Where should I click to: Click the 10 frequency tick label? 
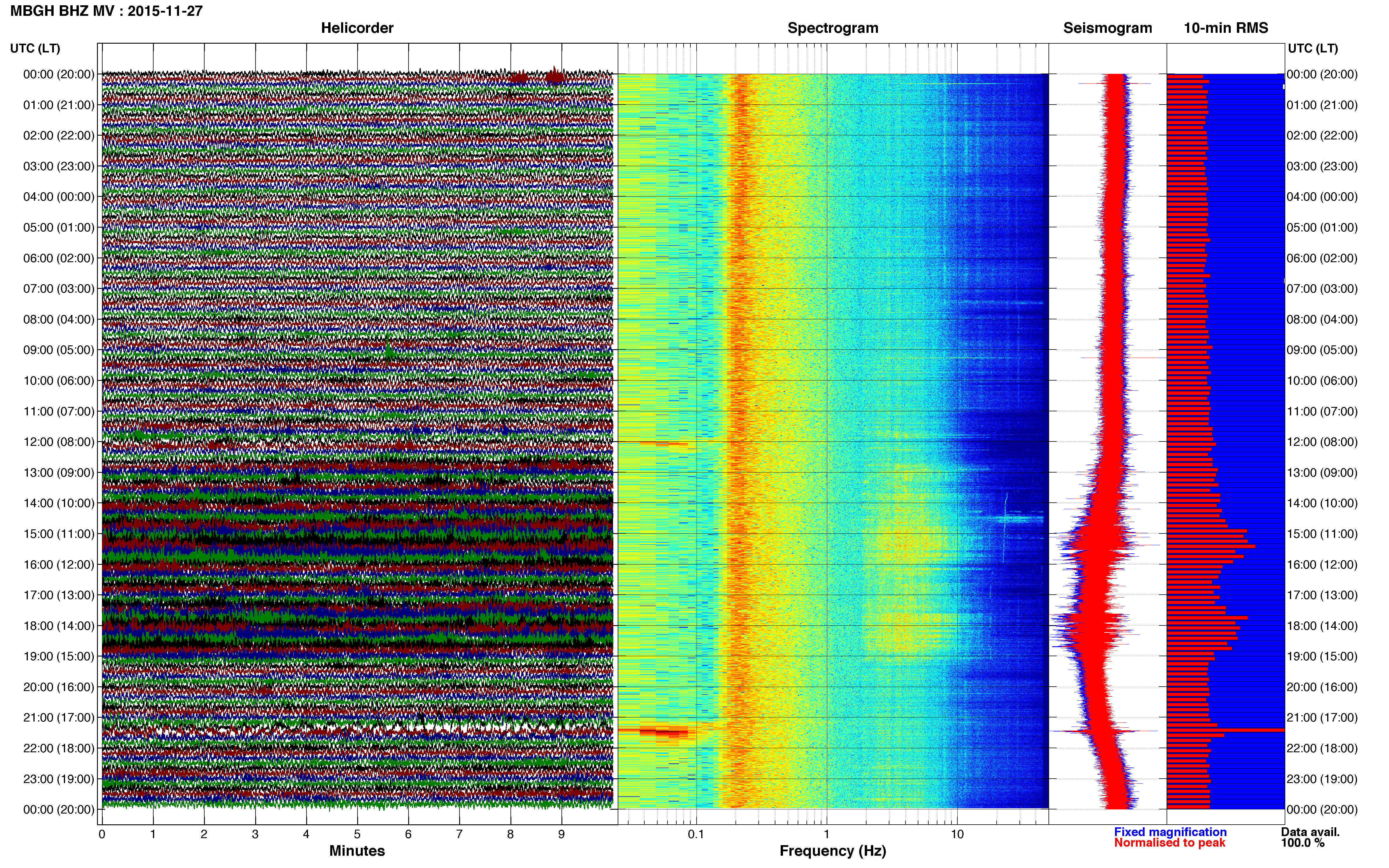957,834
